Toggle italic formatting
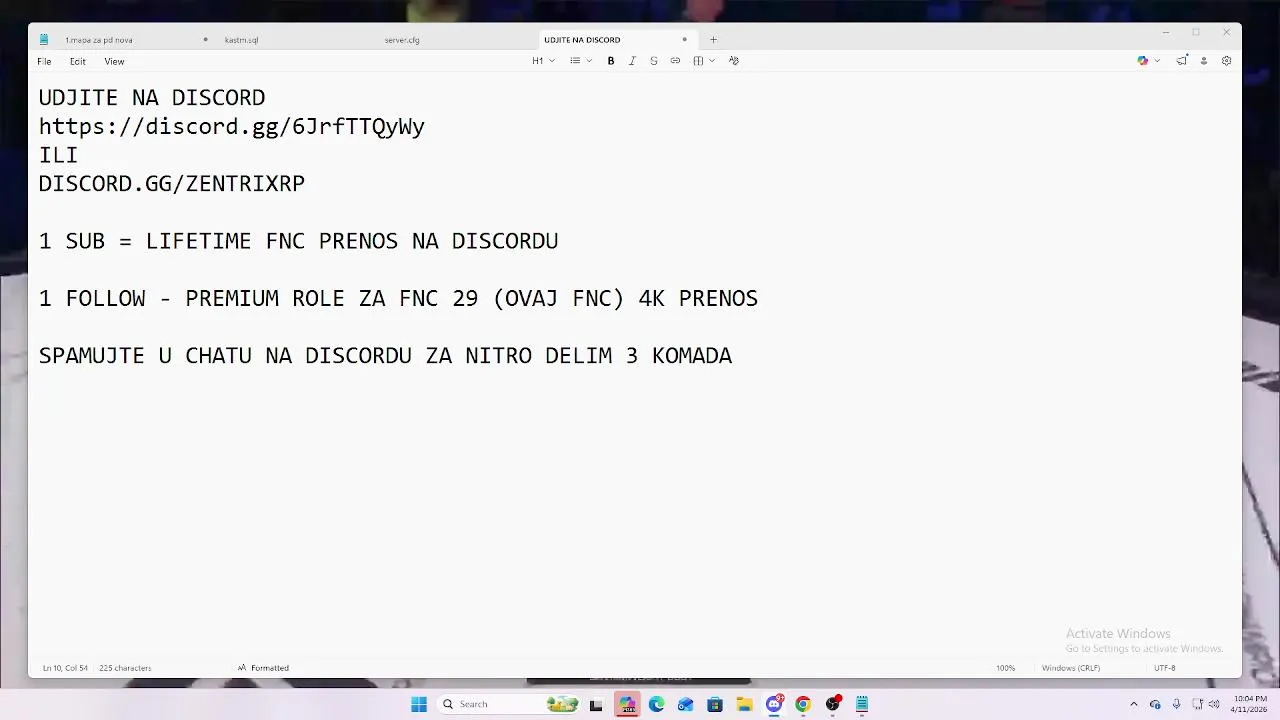 tap(632, 61)
